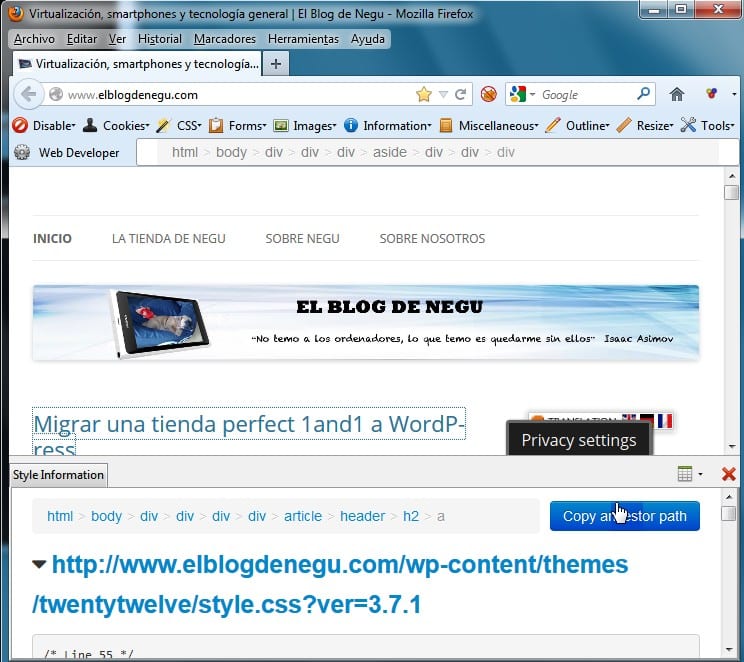Click the article breadcrumb in Style Information path
Image resolution: width=744 pixels, height=662 pixels.
click(303, 516)
